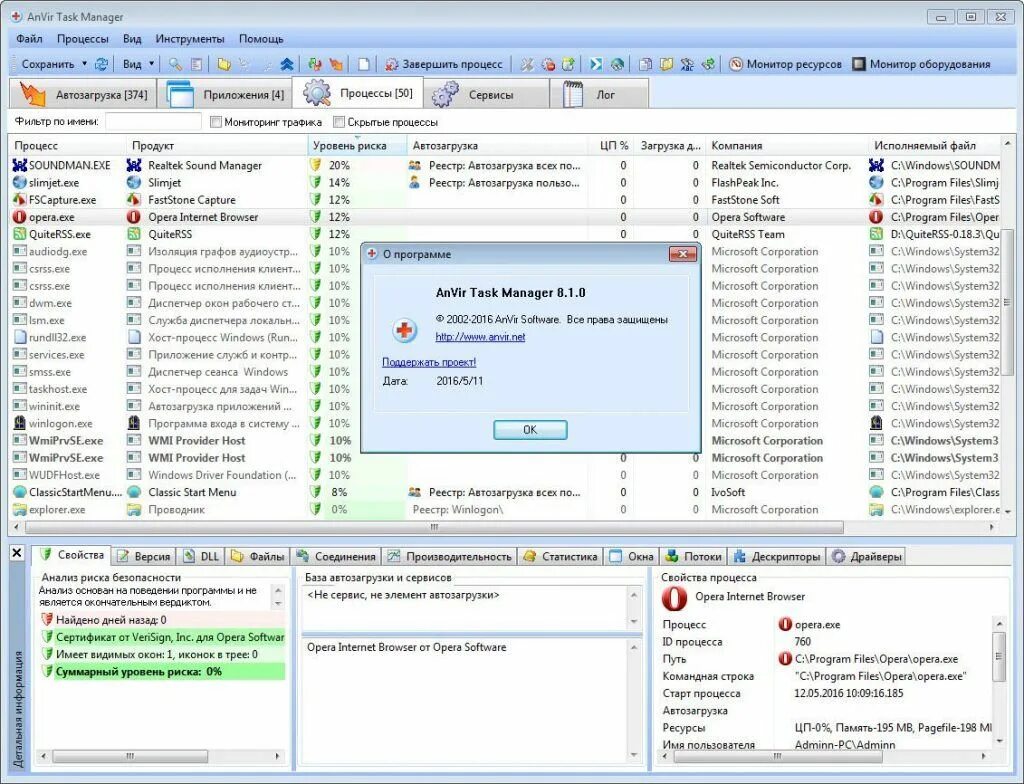Click the red stop-sign gear toolbar icon
Image resolution: width=1024 pixels, height=784 pixels.
548,64
